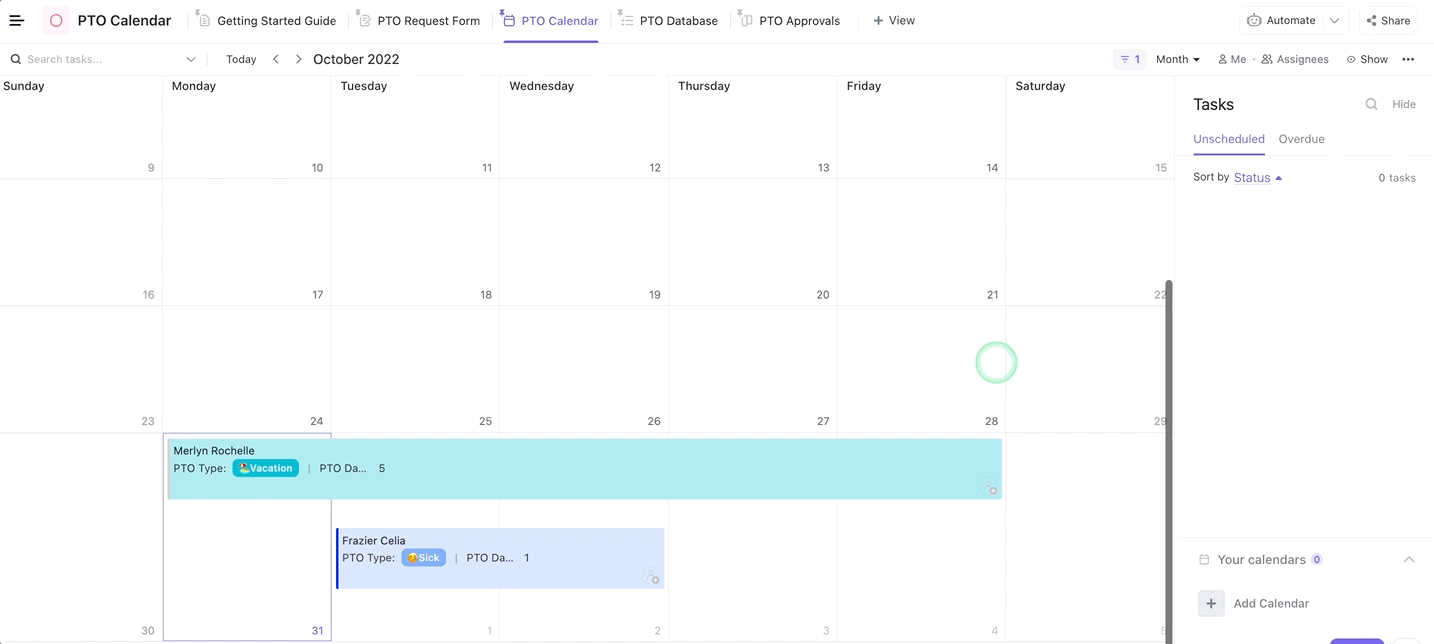Click the Sick PTO type tag
This screenshot has height=644, width=1434.
424,558
